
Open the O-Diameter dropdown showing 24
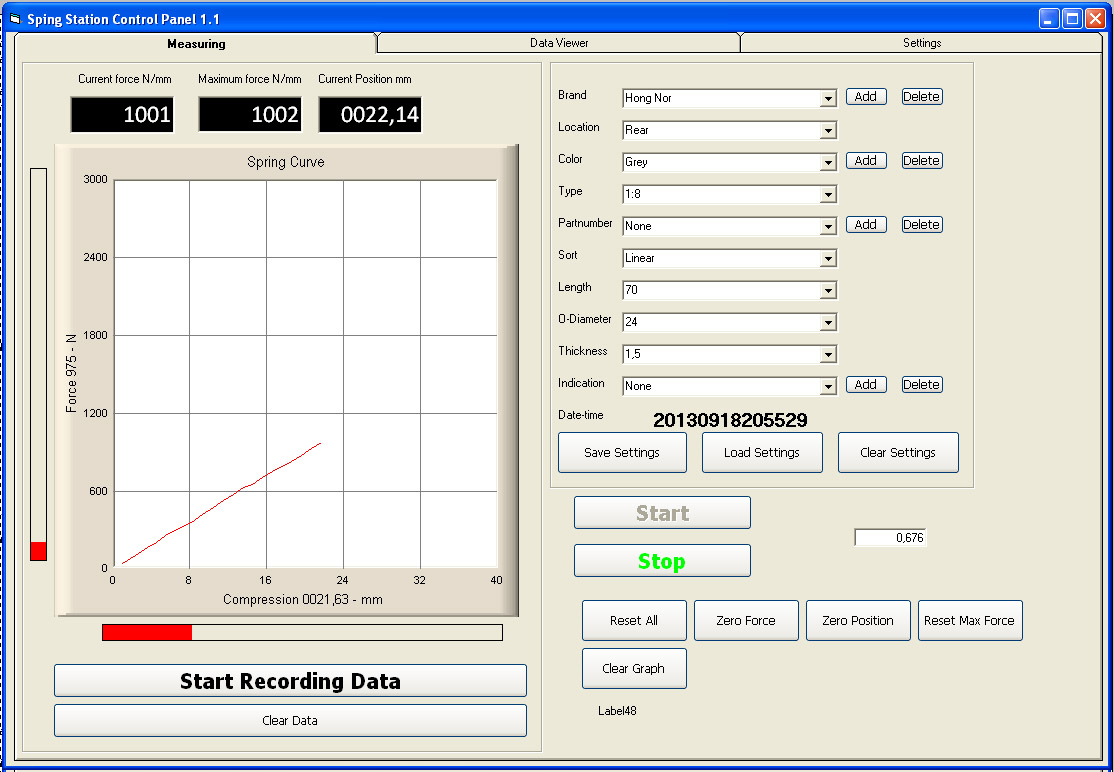pyautogui.click(x=827, y=322)
